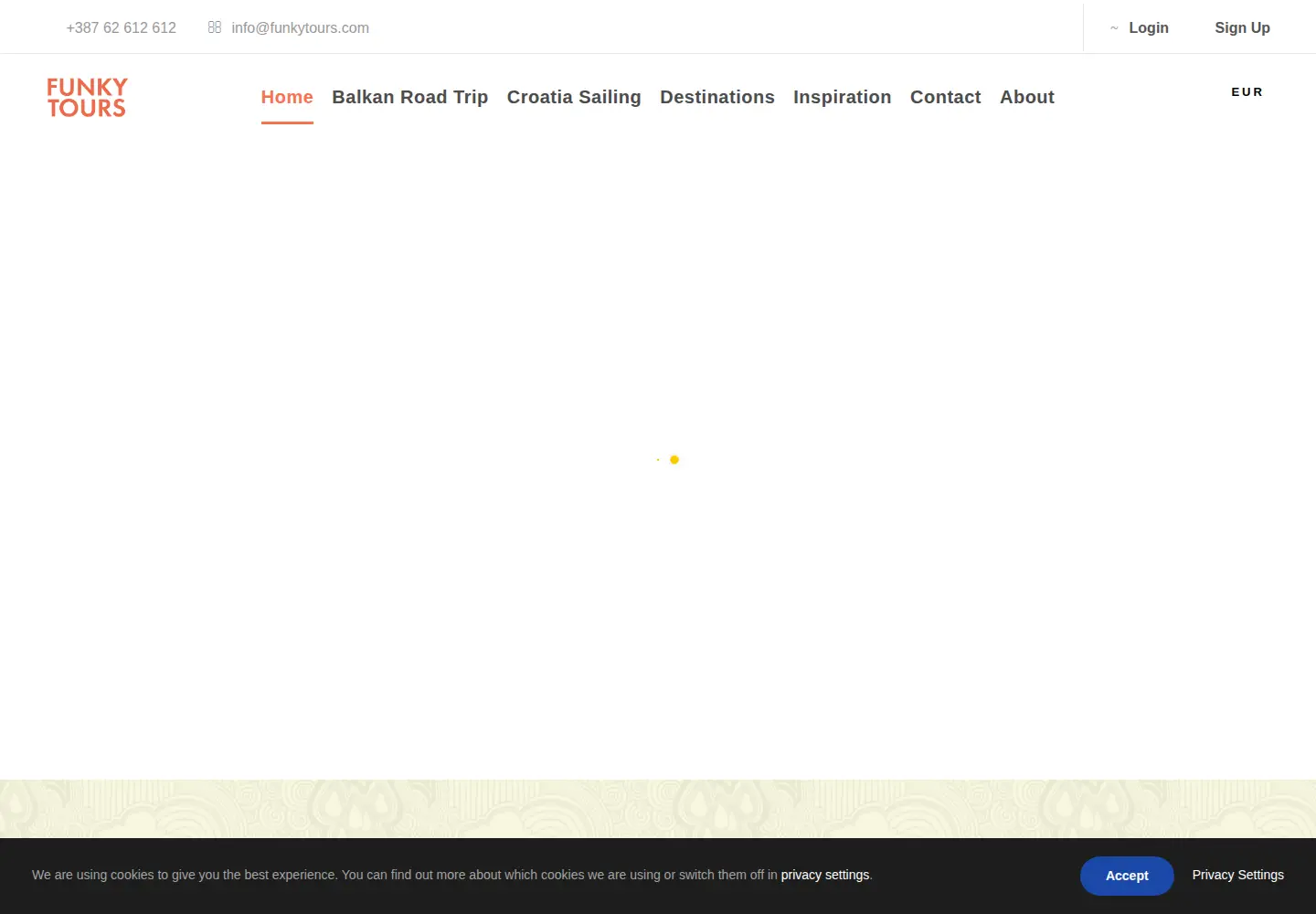The height and width of the screenshot is (914, 1316).
Task: Click the email envelope icon
Action: (x=215, y=27)
